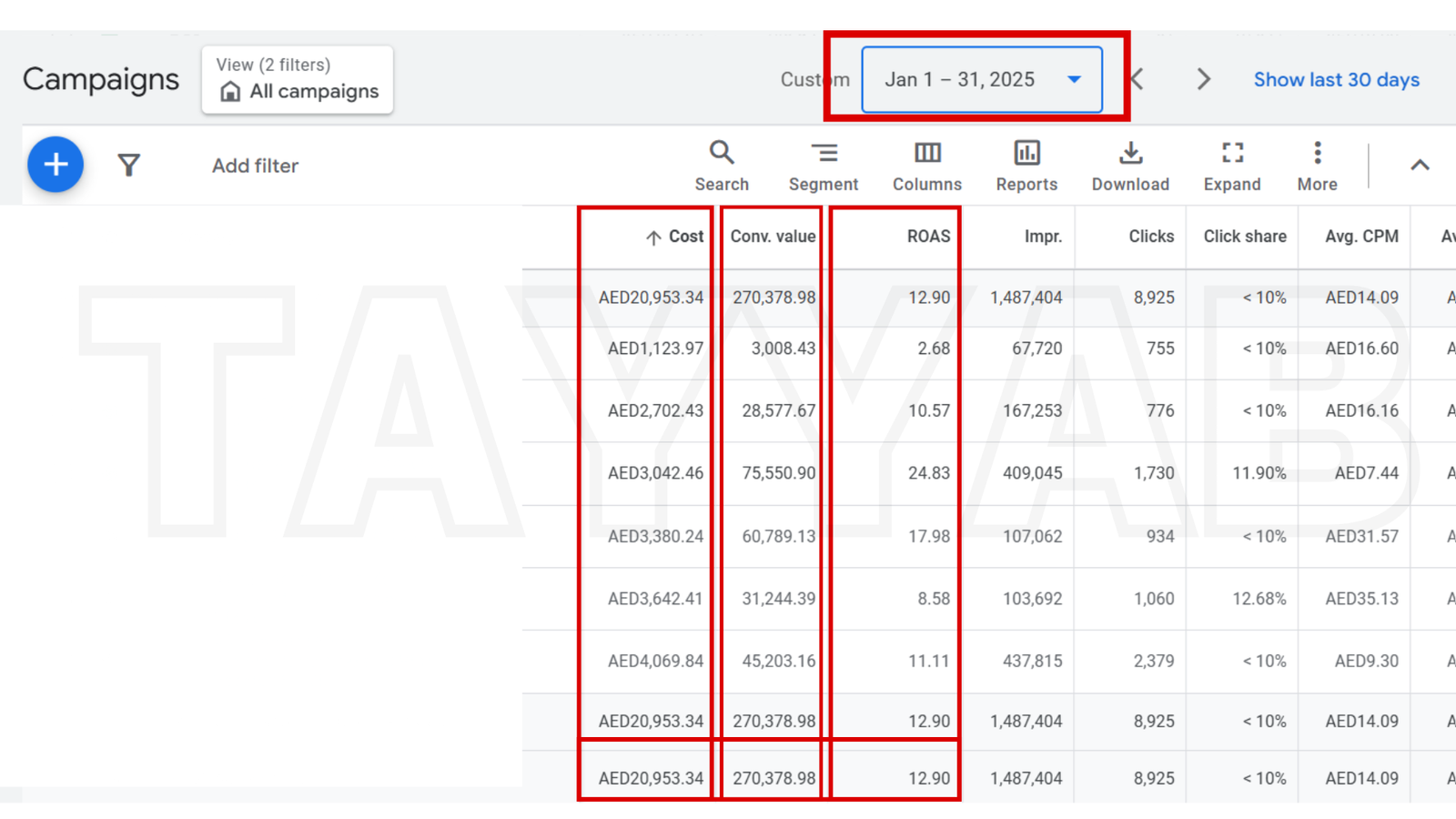
Task: Open the Segment options
Action: pyautogui.click(x=824, y=166)
